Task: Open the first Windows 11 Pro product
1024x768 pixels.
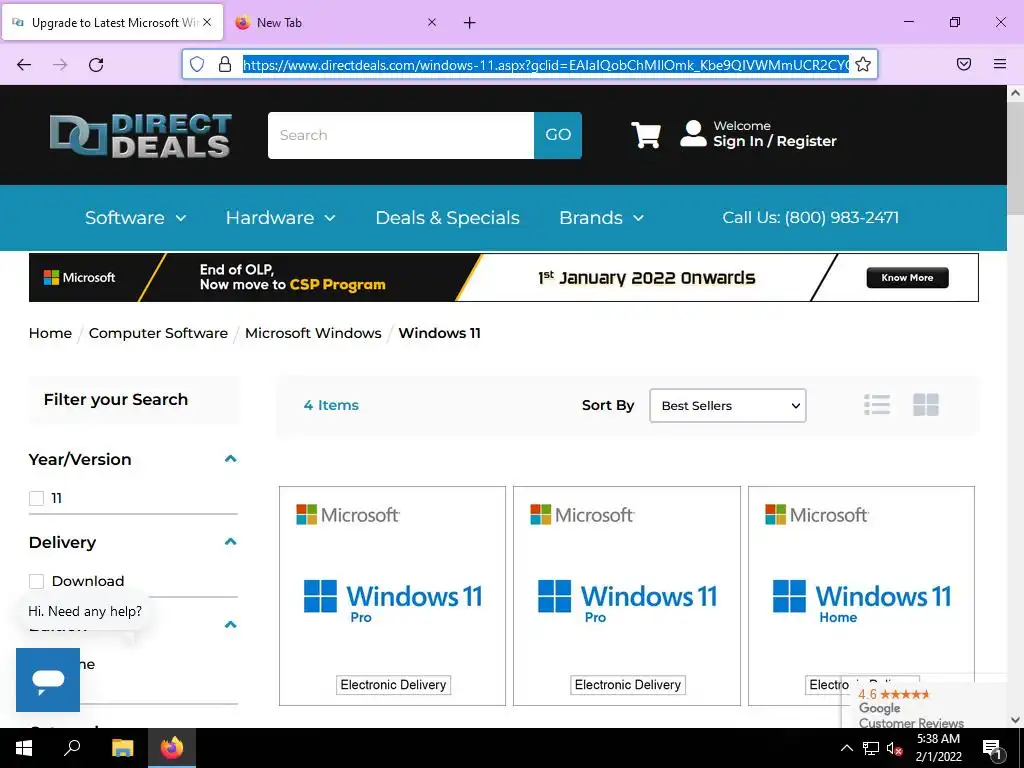Action: (392, 596)
